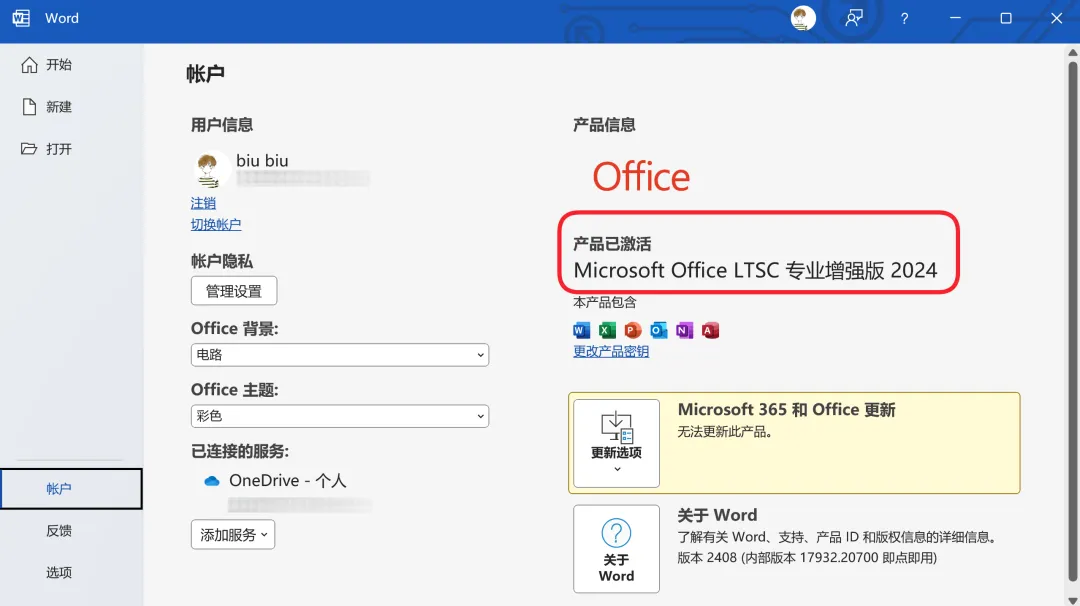
Task: Click the Word app icon under 本产品包含
Action: (581, 331)
